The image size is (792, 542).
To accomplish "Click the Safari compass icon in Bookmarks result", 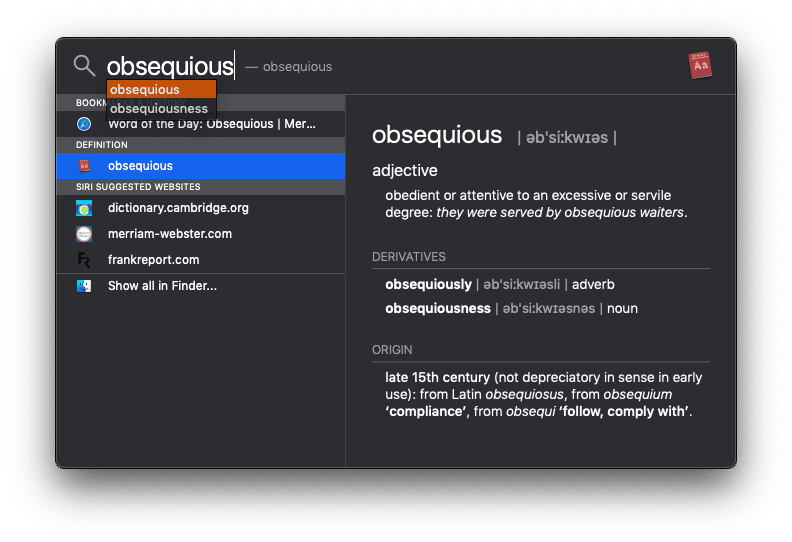I will pyautogui.click(x=84, y=124).
